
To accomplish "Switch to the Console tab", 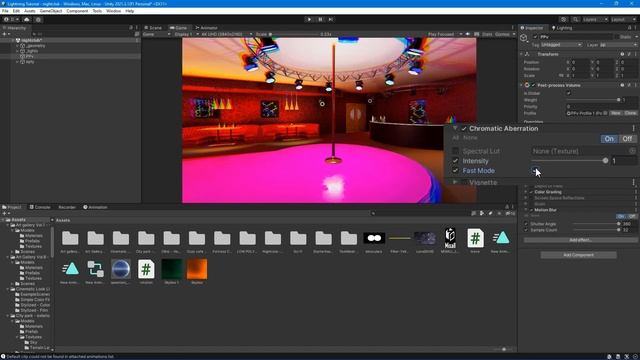I will pos(40,207).
